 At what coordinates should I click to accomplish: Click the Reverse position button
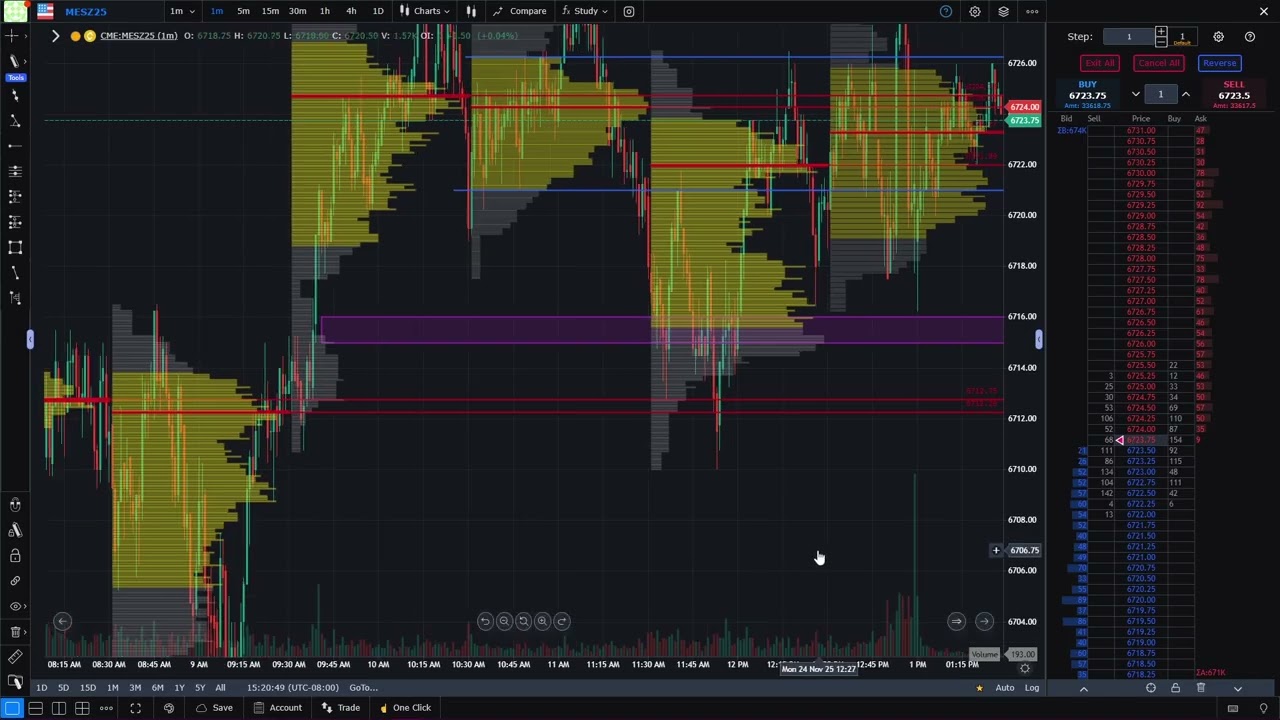click(x=1219, y=63)
